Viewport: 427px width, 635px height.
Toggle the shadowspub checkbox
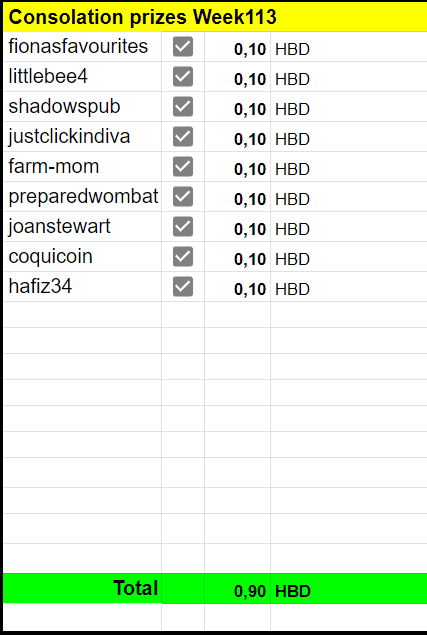(183, 107)
